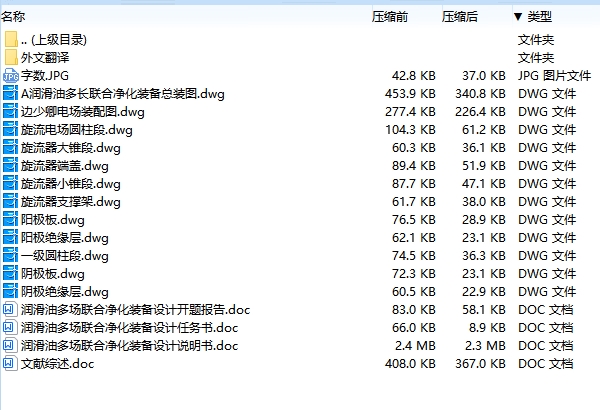Select file name 阳极绝缘层.dwg
600x410 pixels.
[x=65, y=238]
